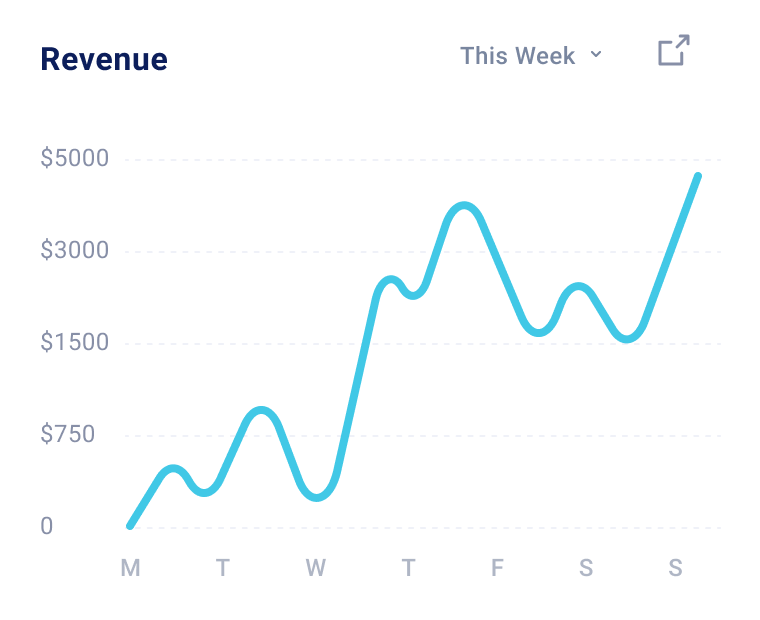Click the chevron arrow beside This Week

tap(596, 54)
